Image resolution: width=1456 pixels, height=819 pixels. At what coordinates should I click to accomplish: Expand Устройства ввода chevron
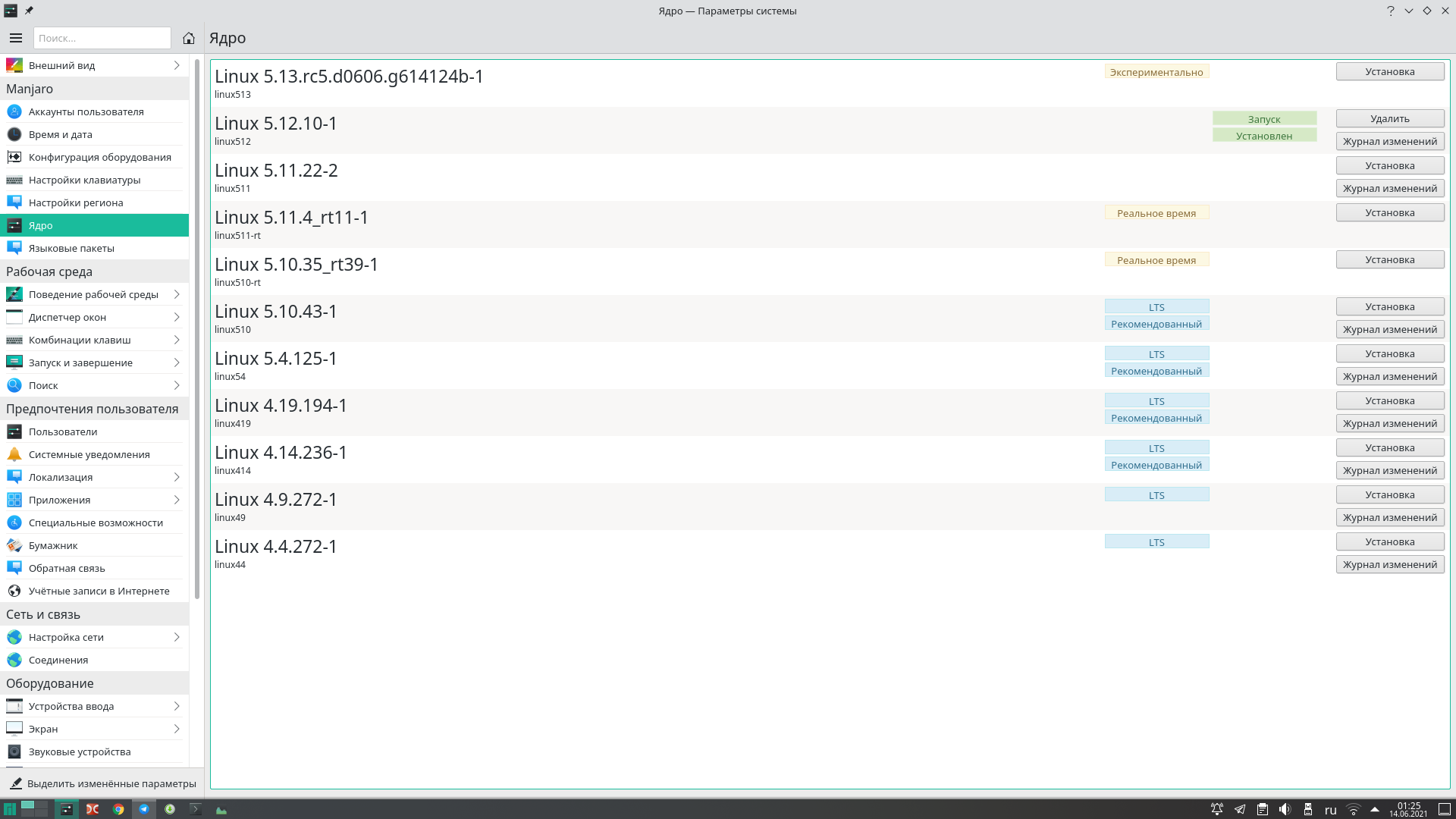coord(177,706)
